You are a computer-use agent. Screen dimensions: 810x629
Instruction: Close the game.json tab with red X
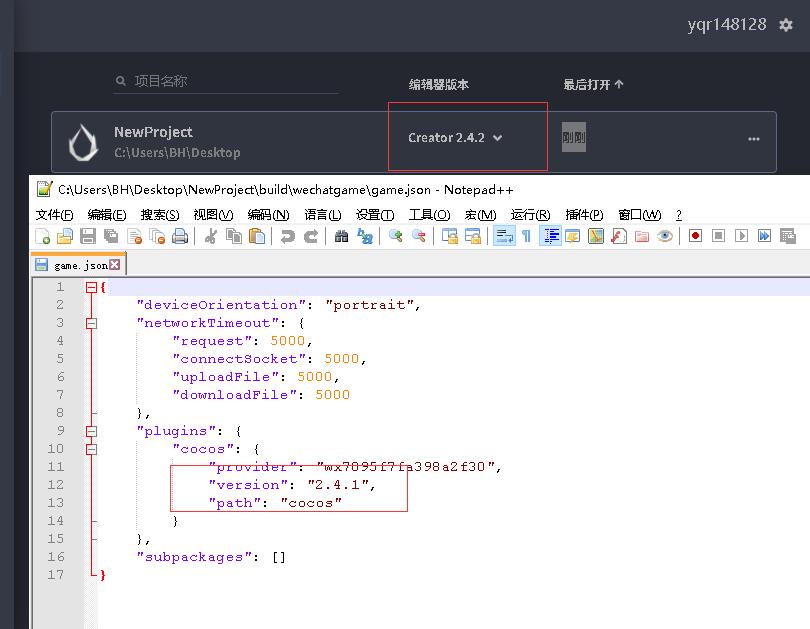(115, 264)
